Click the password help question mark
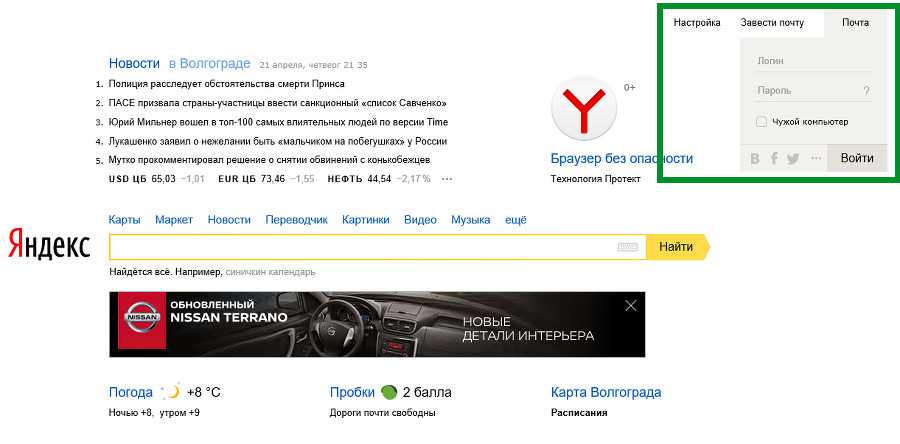 pos(866,91)
